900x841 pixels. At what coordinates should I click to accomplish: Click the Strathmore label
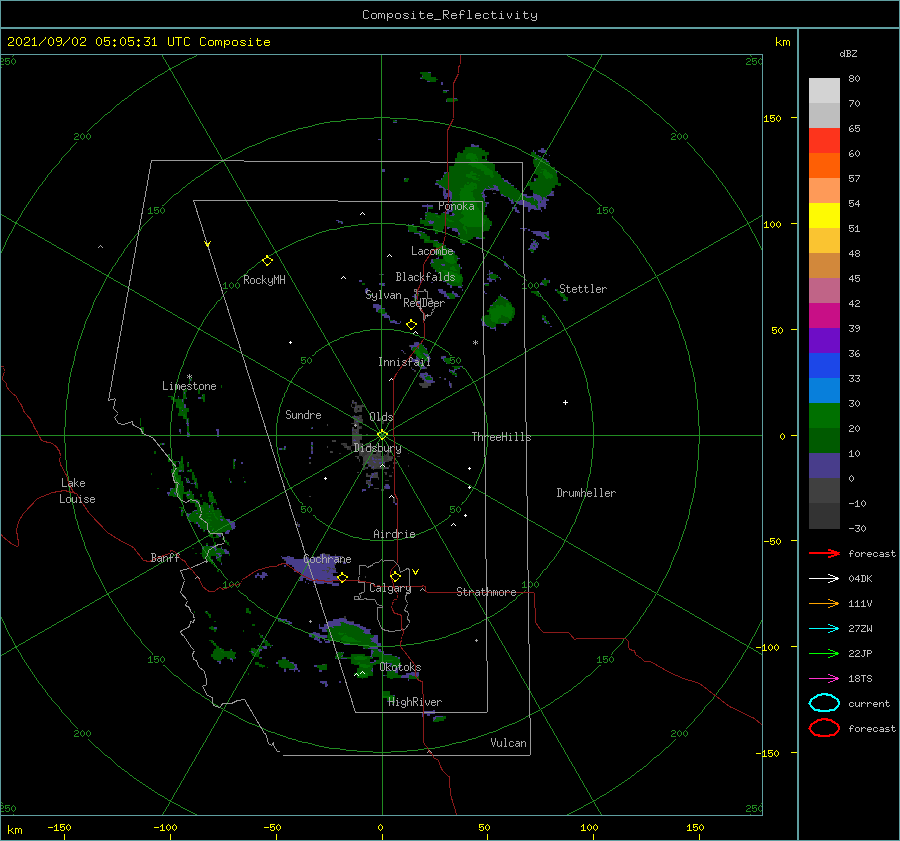[x=486, y=592]
